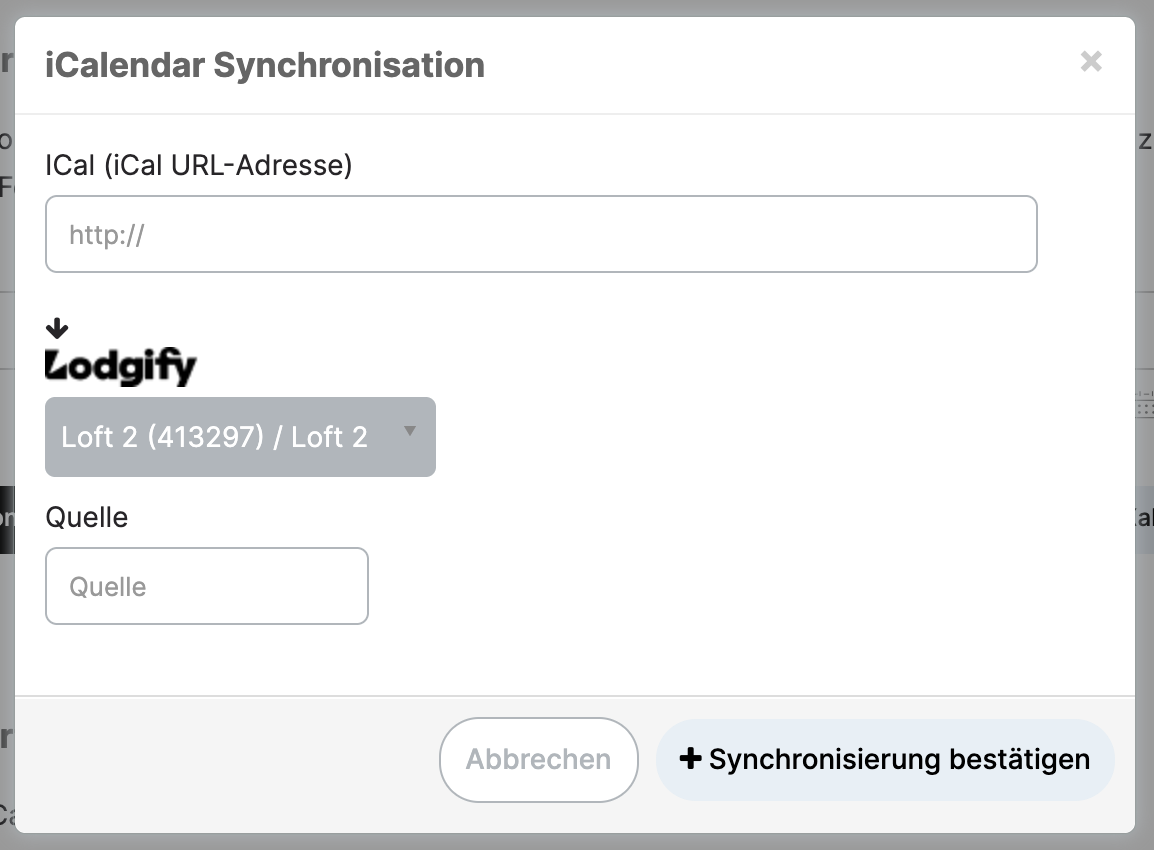
Task: Click the http:// placeholder text
Action: (x=107, y=235)
